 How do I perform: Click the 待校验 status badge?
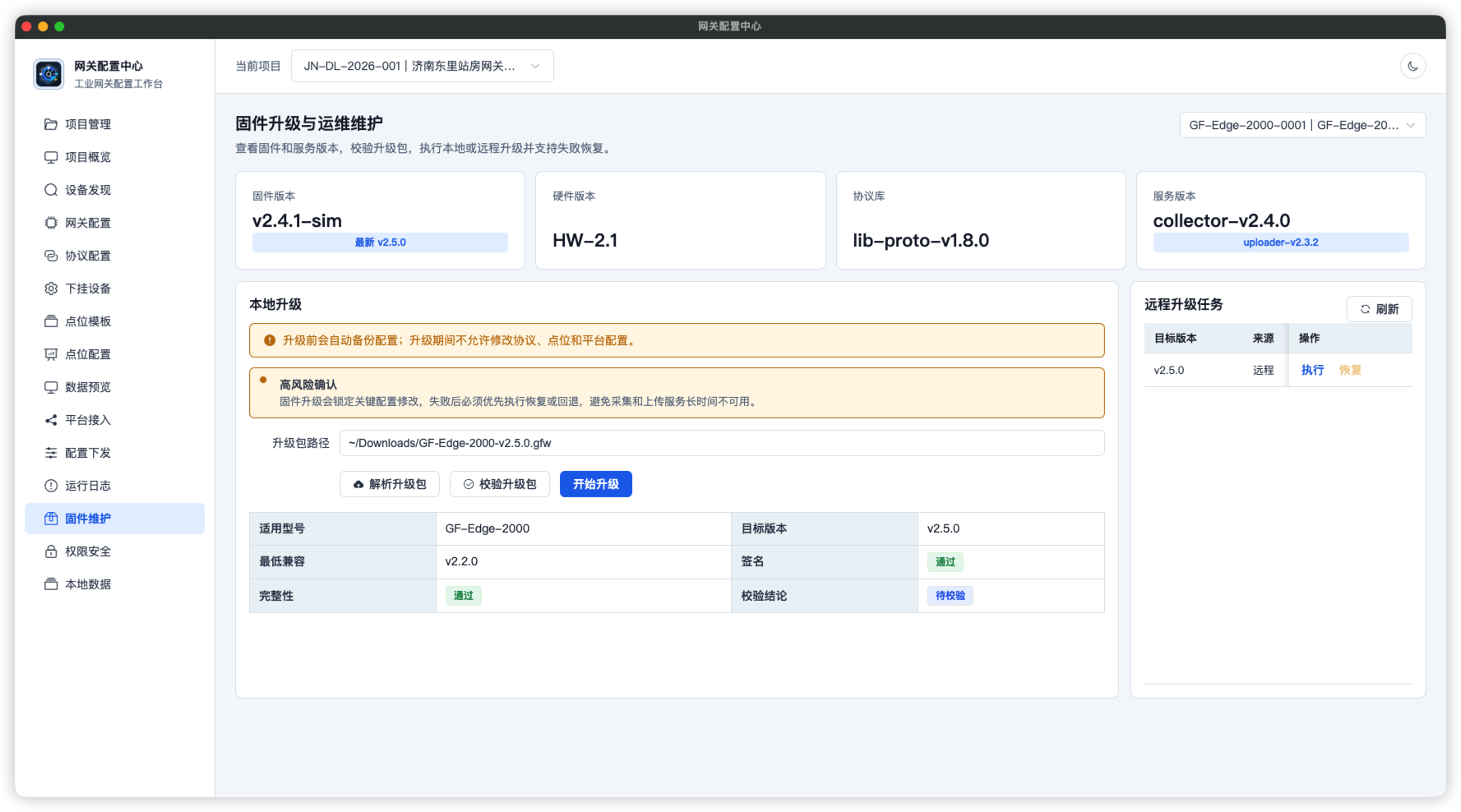(950, 596)
